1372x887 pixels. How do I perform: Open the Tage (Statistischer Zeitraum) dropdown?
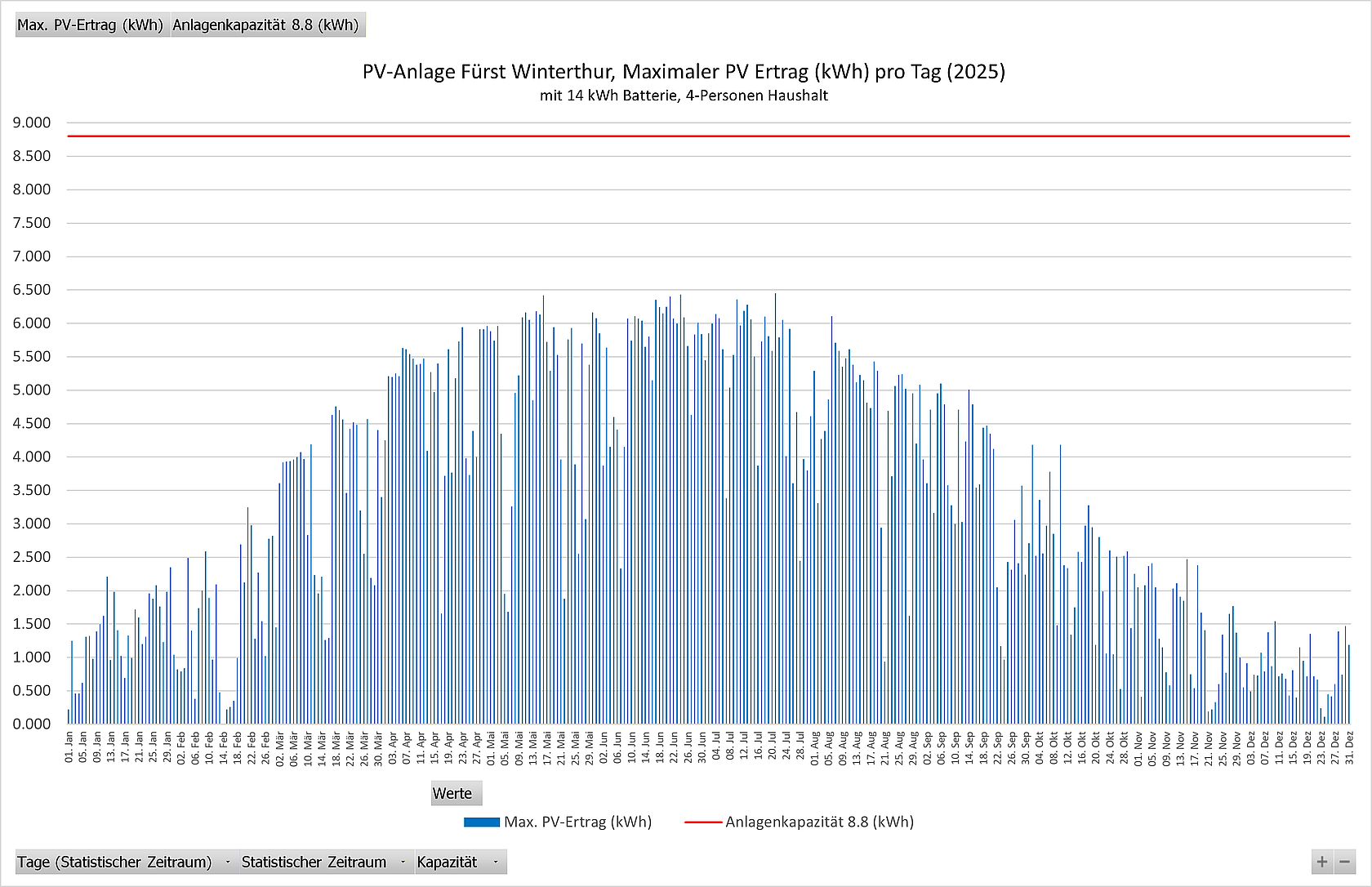227,862
